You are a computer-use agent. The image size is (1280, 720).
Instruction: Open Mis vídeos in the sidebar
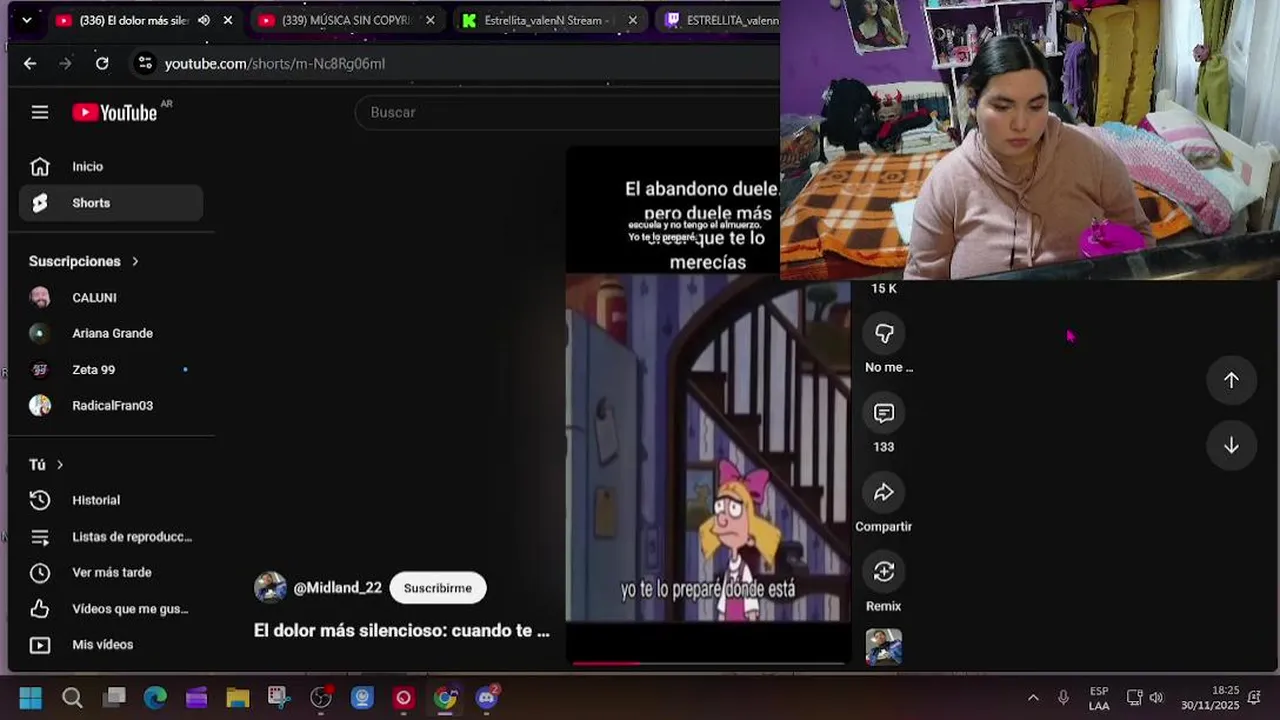click(x=111, y=644)
